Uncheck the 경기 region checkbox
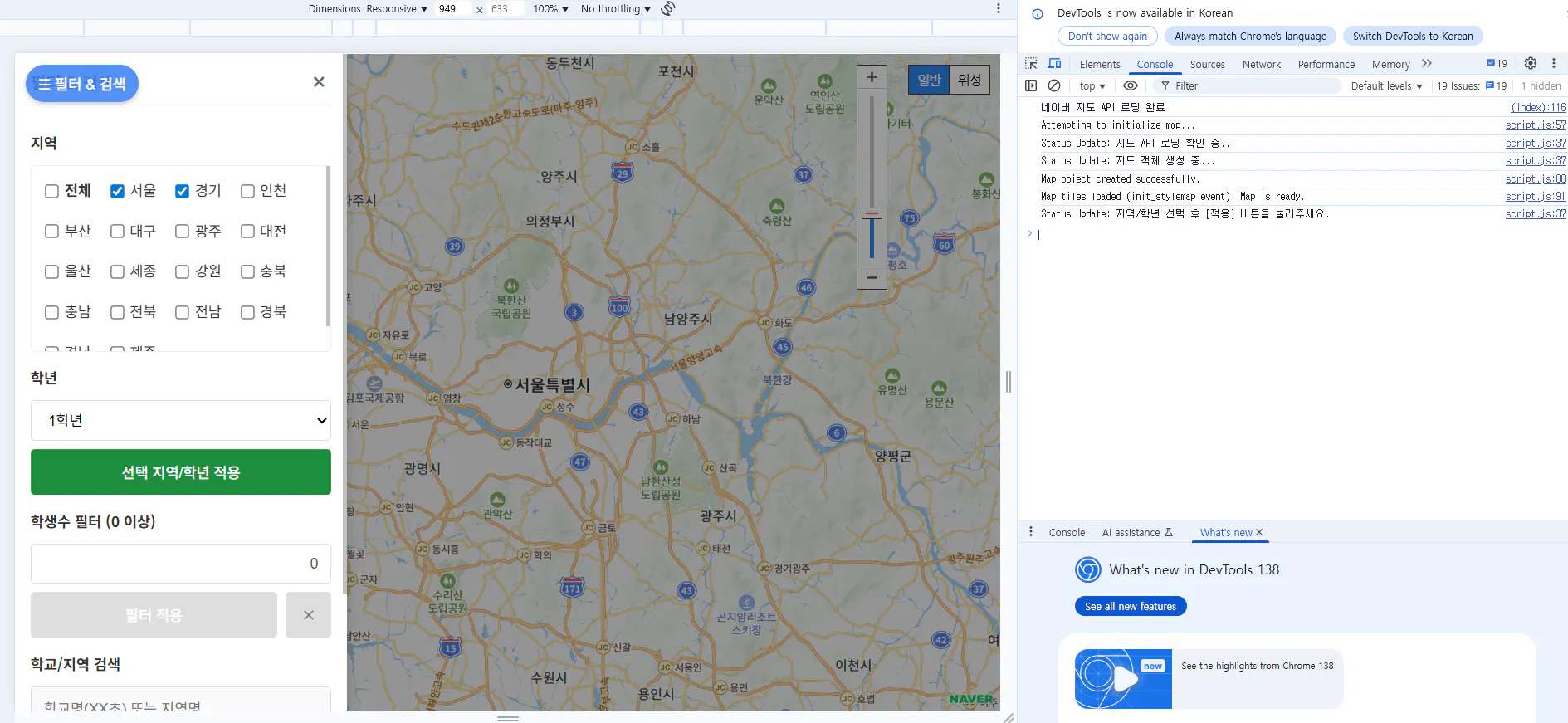 click(182, 191)
